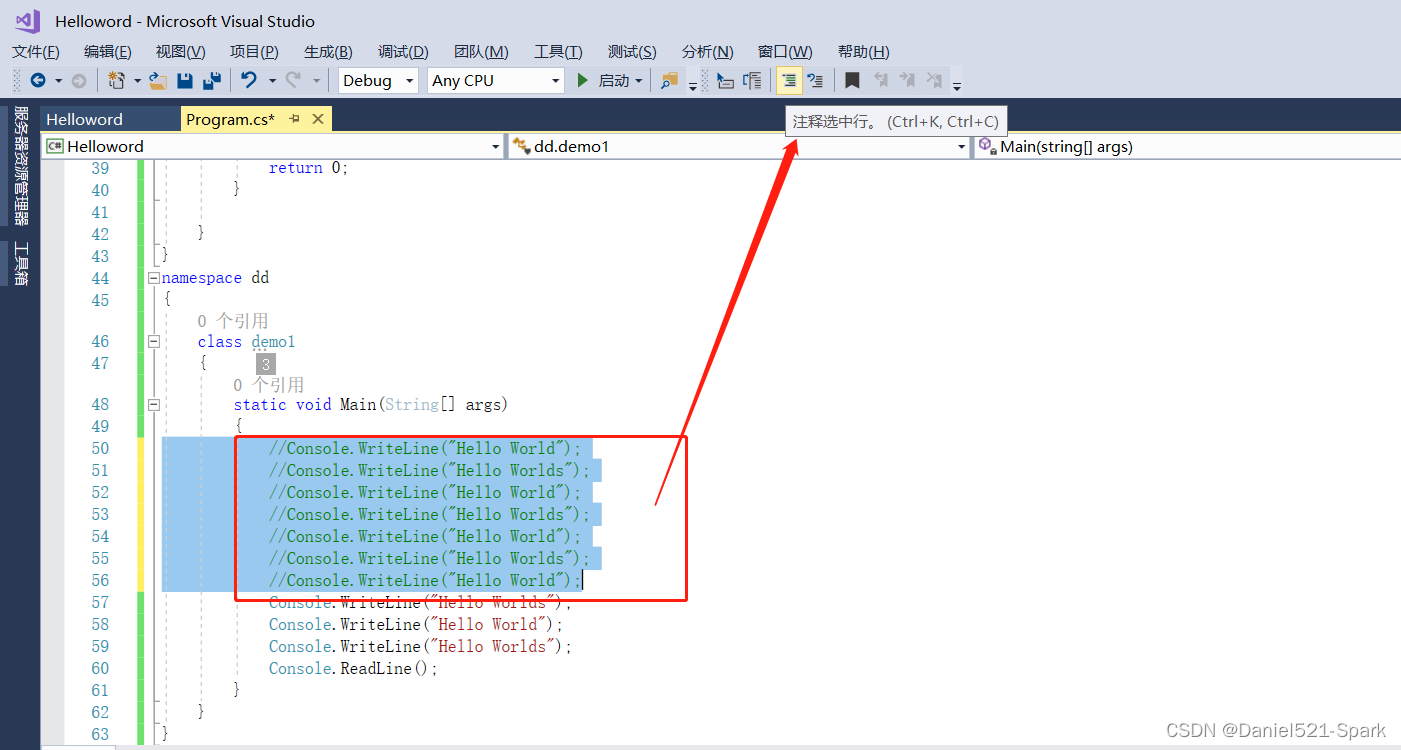Click the return 0; statement
The height and width of the screenshot is (750, 1401).
[x=309, y=168]
